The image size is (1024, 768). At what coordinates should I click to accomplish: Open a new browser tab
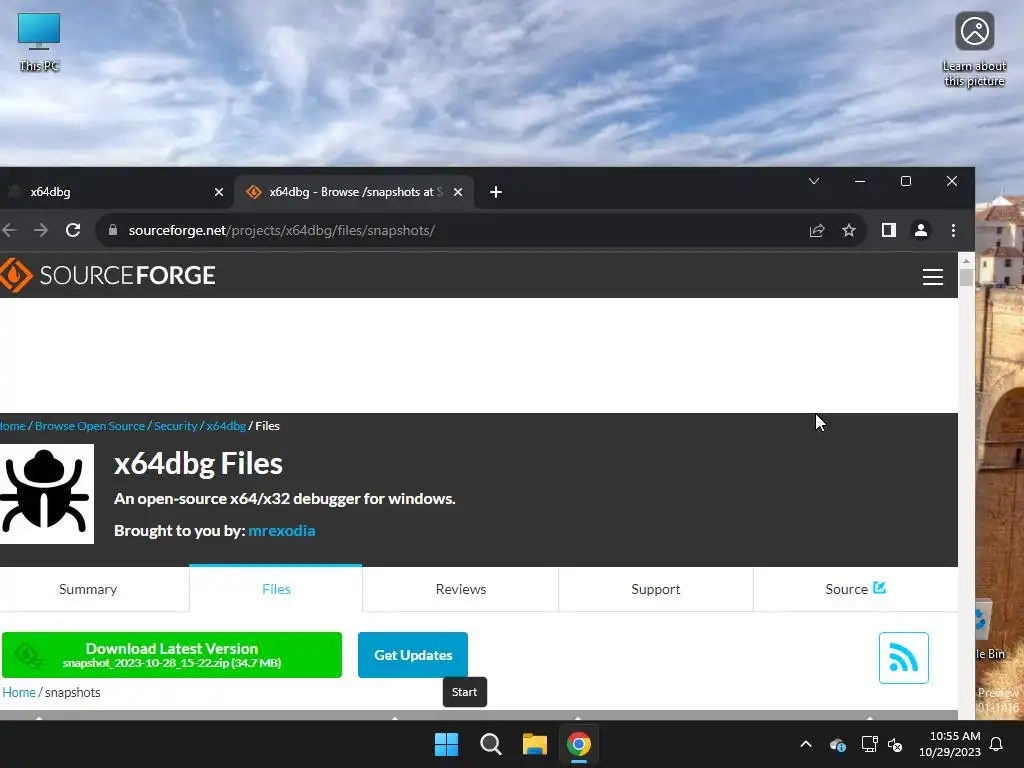tap(496, 192)
